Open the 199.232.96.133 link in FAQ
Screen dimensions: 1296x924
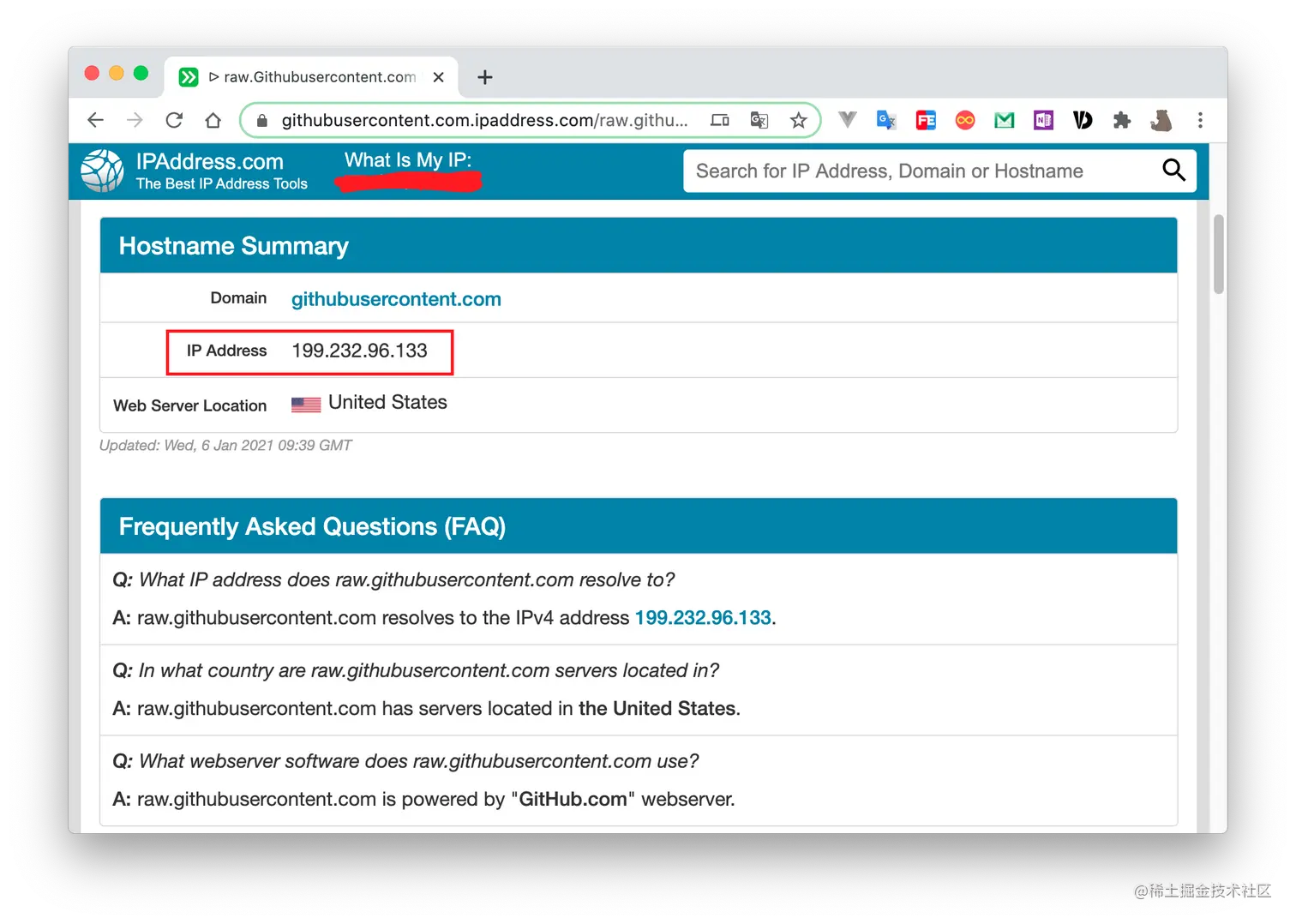click(703, 618)
